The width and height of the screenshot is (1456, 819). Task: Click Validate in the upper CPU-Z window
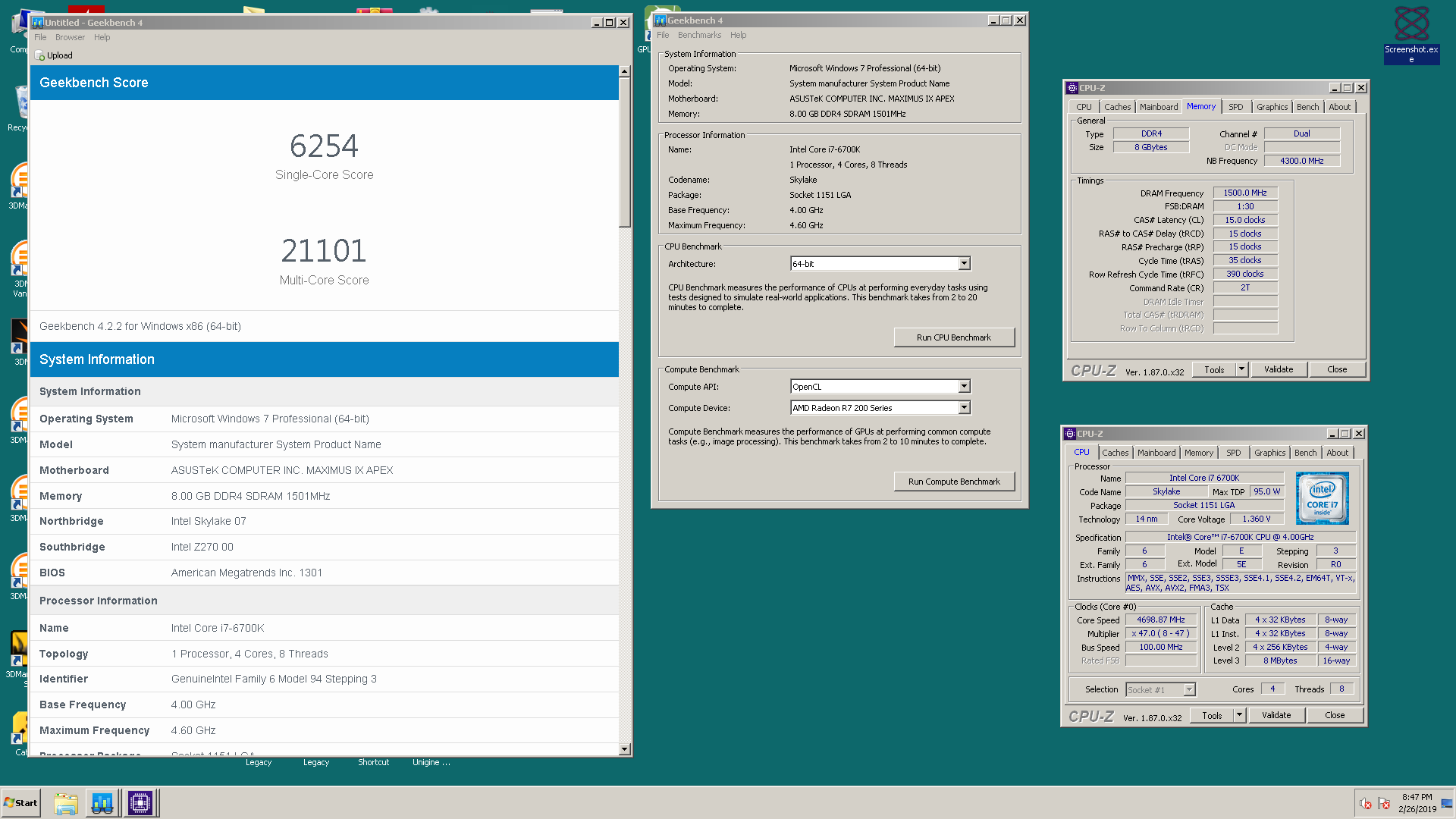(1279, 369)
